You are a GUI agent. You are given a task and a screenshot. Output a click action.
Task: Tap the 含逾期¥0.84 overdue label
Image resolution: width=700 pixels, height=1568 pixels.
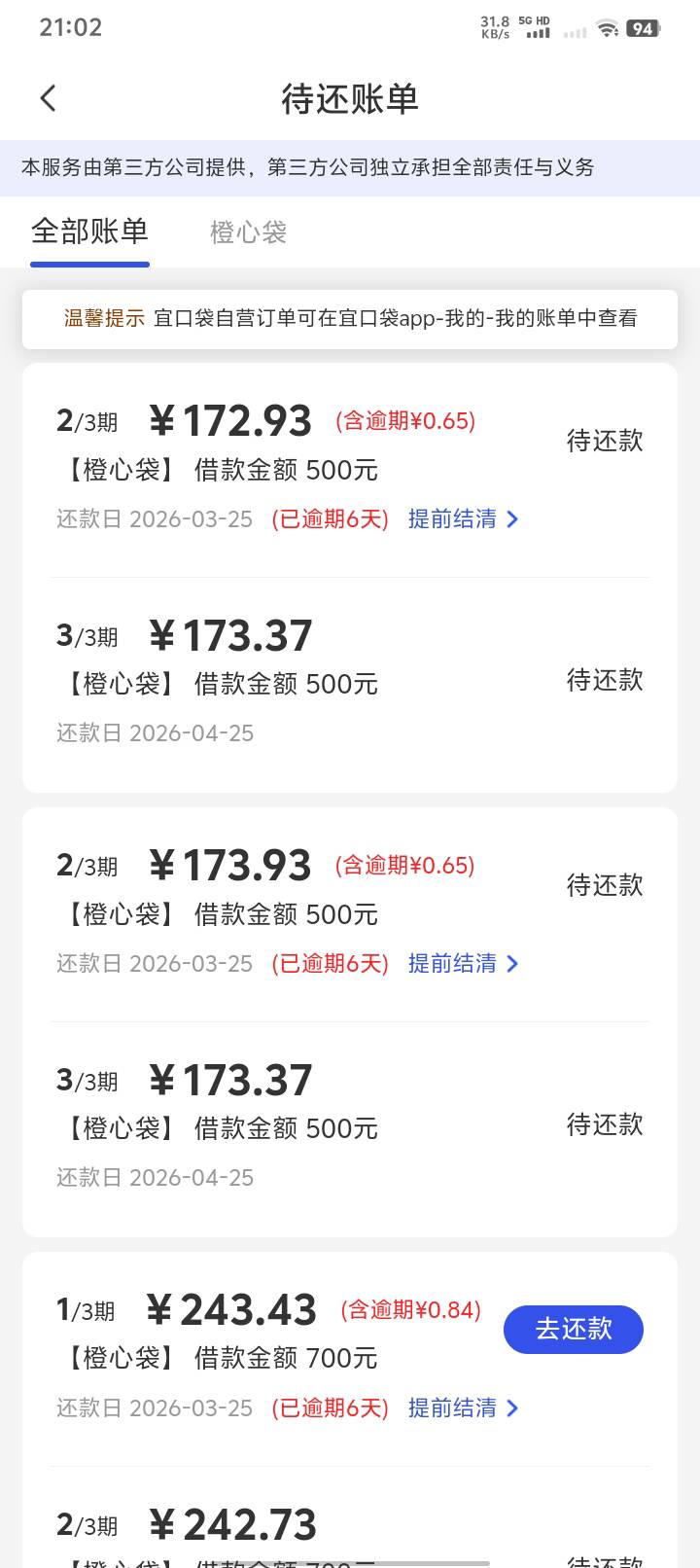(x=410, y=1310)
